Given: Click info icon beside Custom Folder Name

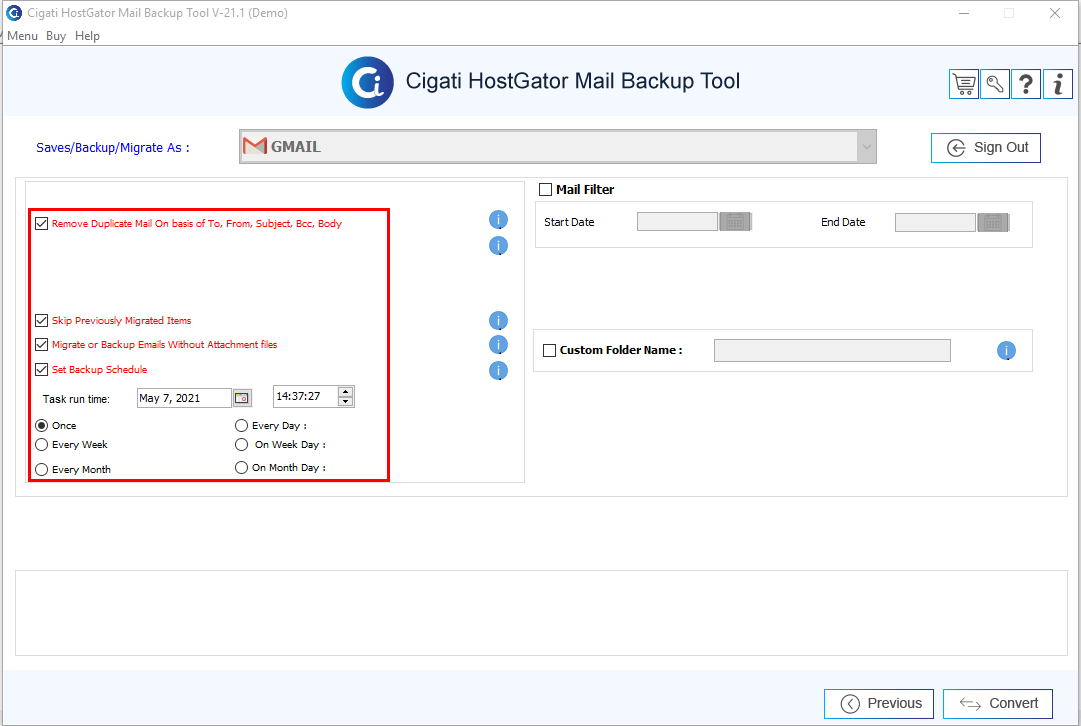Looking at the screenshot, I should pos(1007,351).
